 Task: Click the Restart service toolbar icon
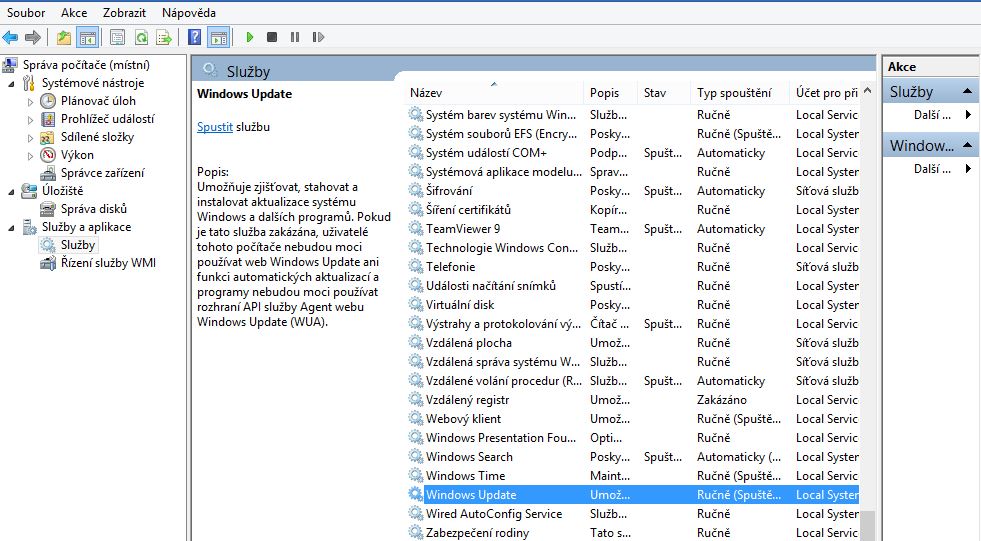(318, 37)
